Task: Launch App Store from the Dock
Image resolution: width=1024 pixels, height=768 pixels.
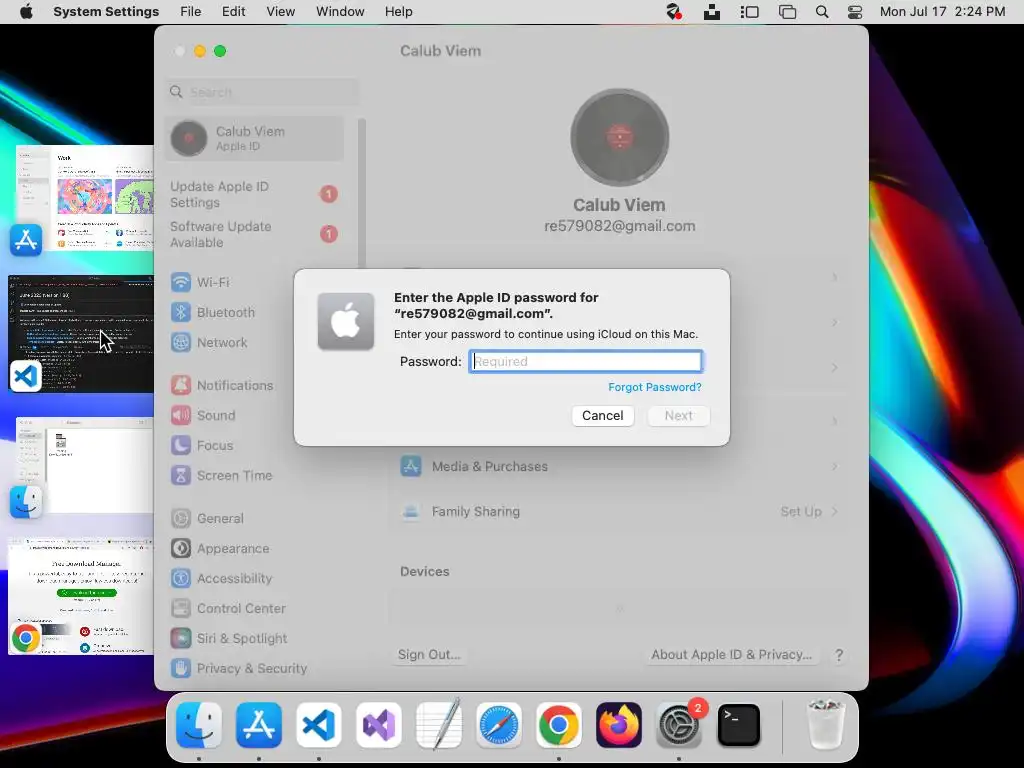Action: coord(259,725)
